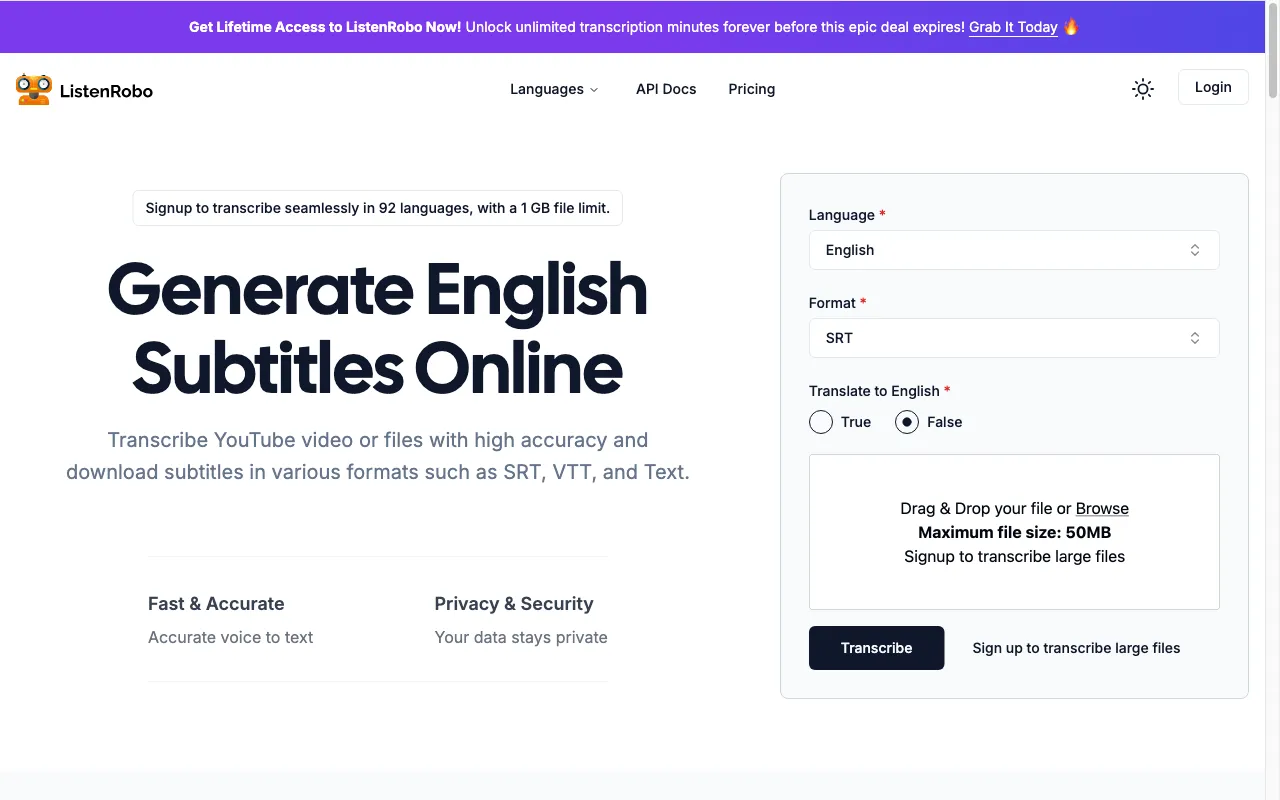Click the Maximum file size: 50MB text
The width and height of the screenshot is (1280, 800).
[x=1014, y=532]
